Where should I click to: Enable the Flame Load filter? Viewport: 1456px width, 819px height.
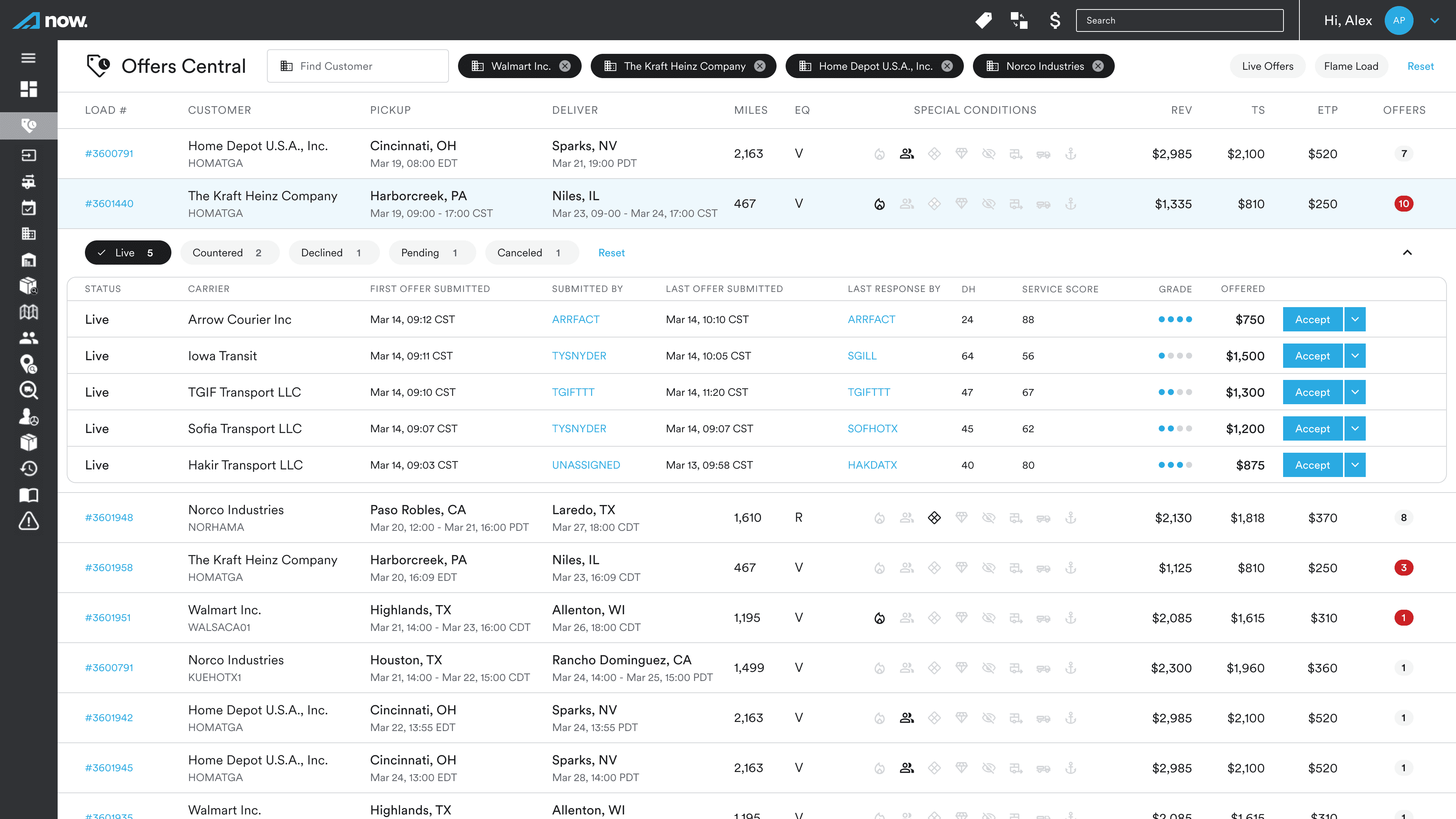click(1351, 66)
